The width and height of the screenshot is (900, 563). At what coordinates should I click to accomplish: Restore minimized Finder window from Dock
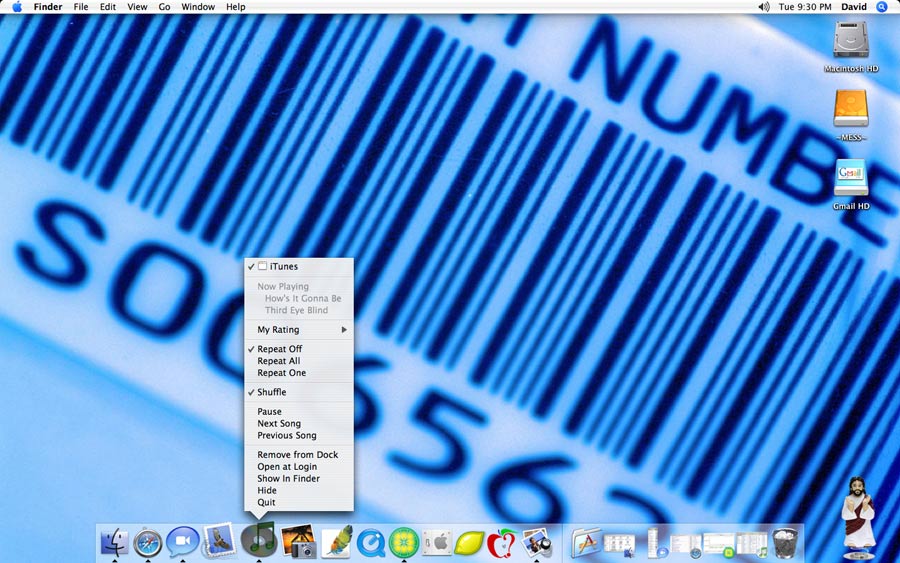pyautogui.click(x=619, y=544)
